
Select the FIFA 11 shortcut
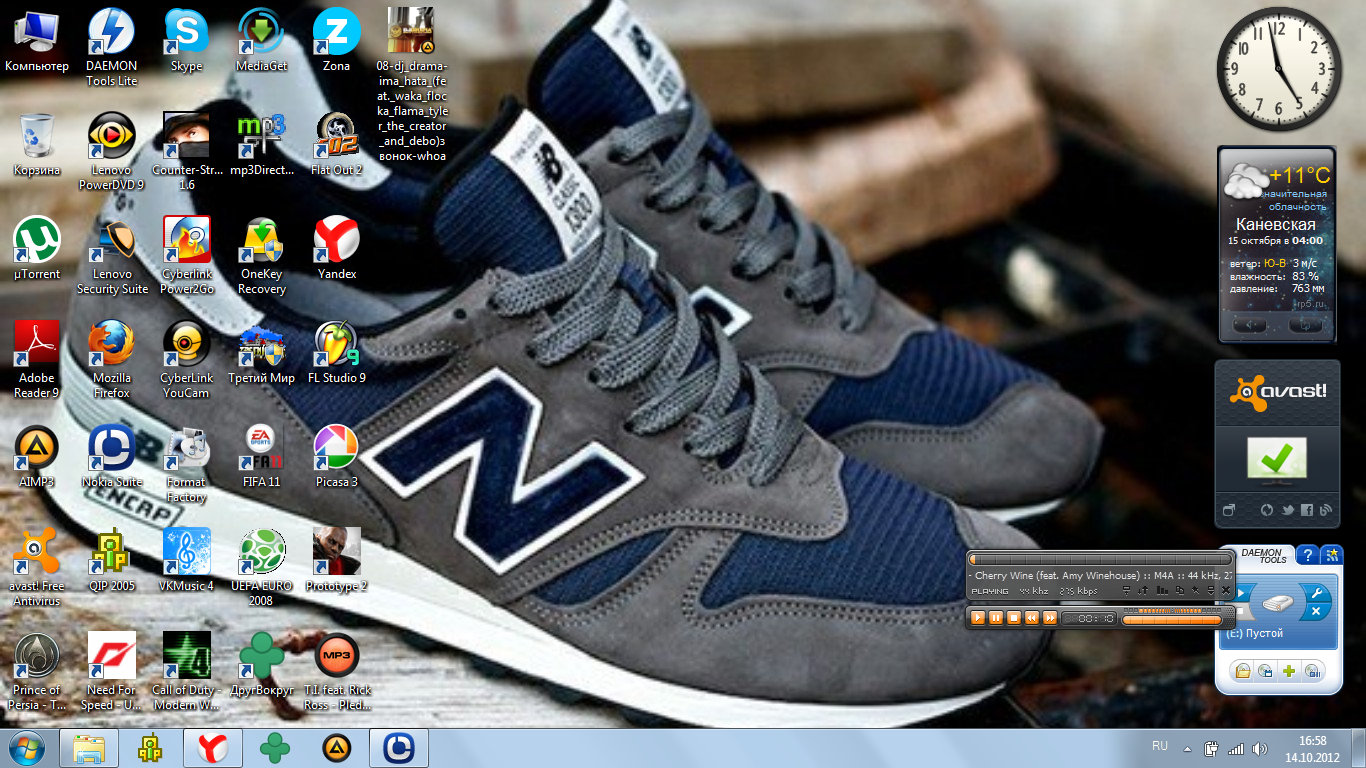tap(262, 457)
